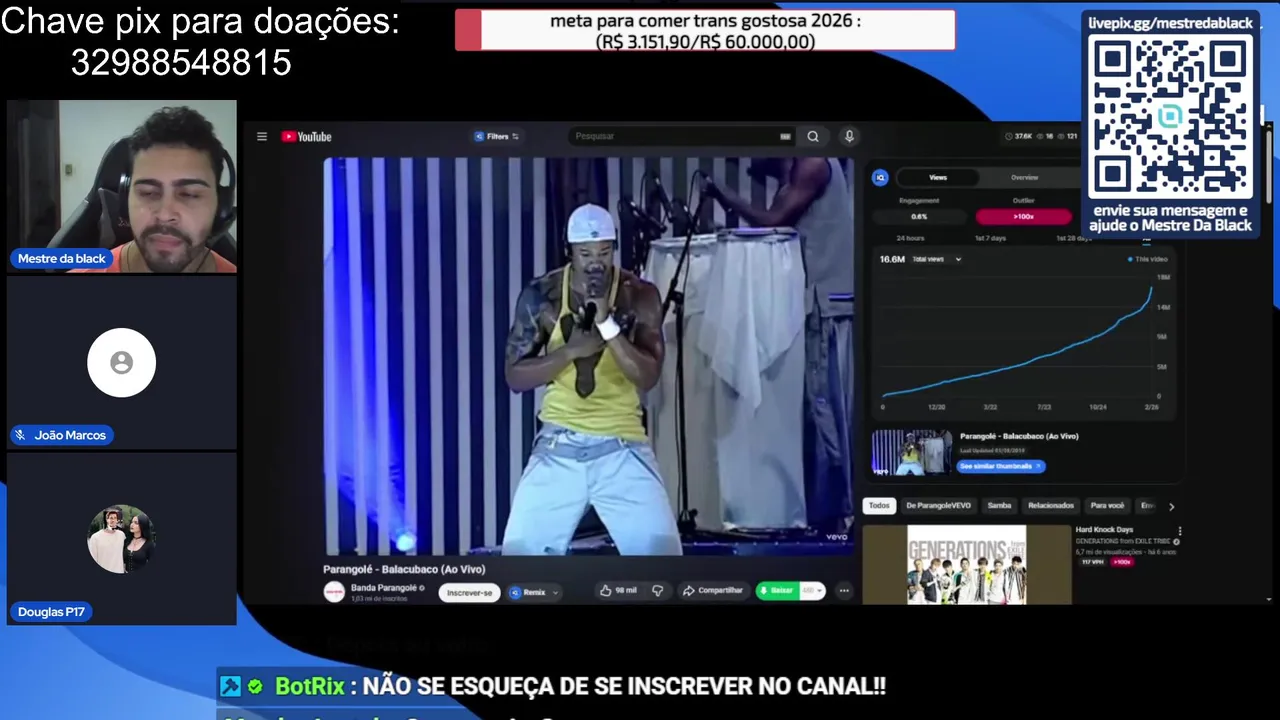Viewport: 1280px width, 720px height.
Task: Click the magnifier search button
Action: 813,136
